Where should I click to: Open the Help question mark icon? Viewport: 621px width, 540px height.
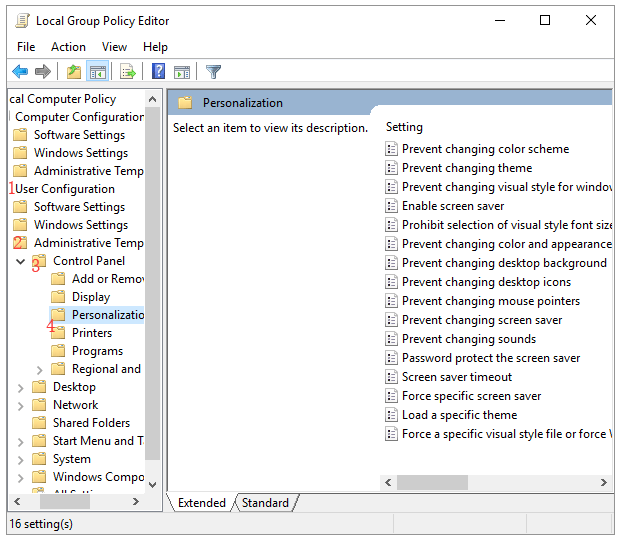(158, 72)
